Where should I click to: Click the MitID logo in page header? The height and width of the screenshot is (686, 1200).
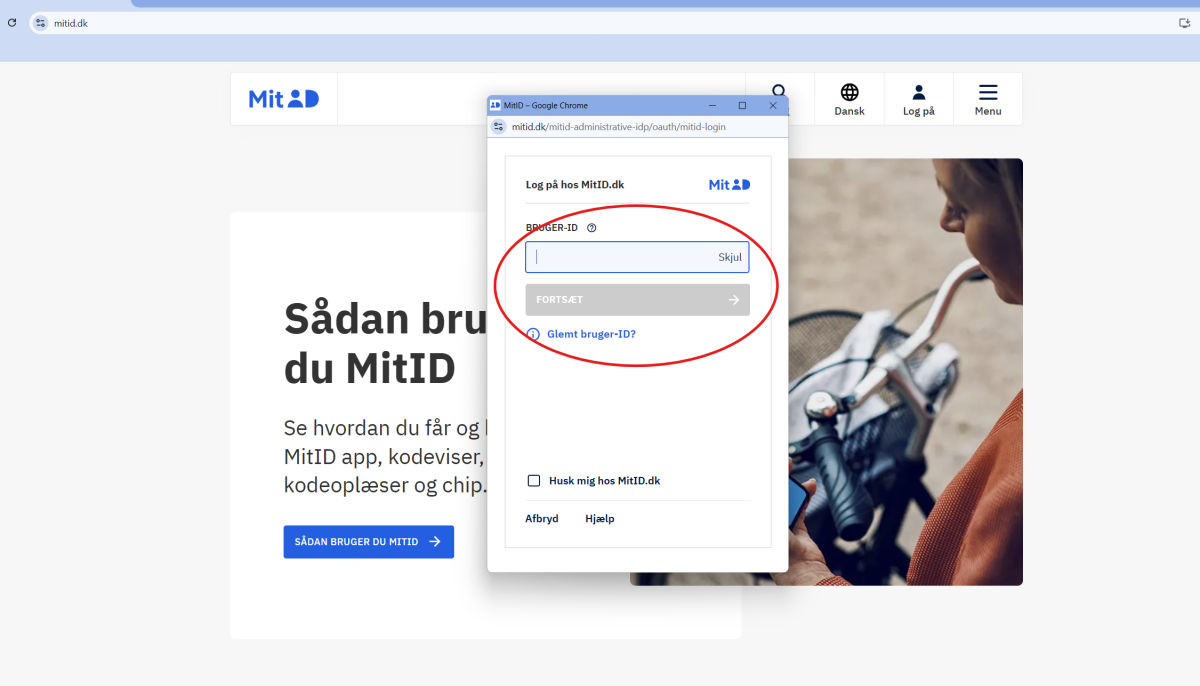[283, 98]
